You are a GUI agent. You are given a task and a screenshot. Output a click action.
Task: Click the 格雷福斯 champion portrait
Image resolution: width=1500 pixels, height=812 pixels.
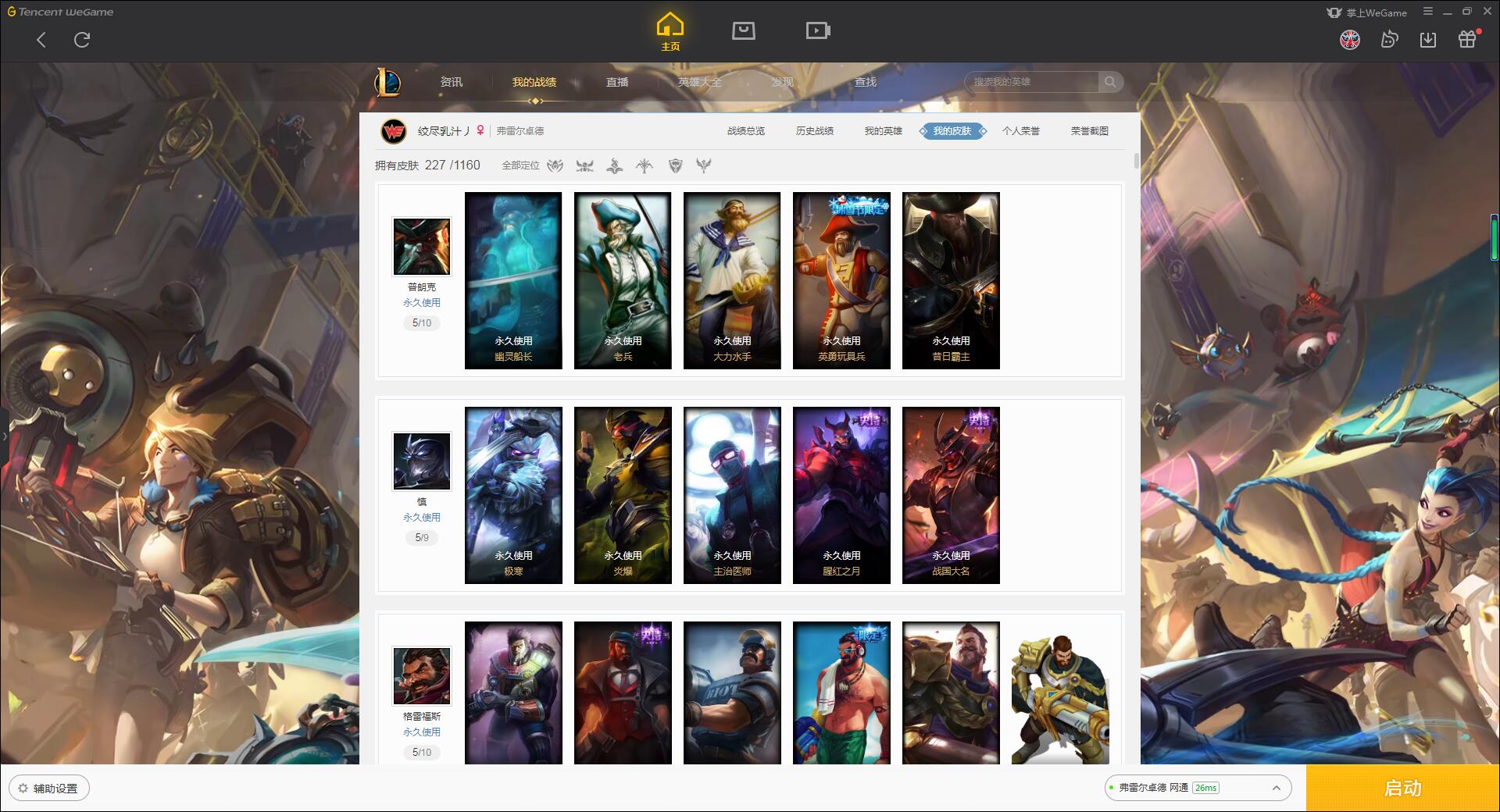click(422, 676)
